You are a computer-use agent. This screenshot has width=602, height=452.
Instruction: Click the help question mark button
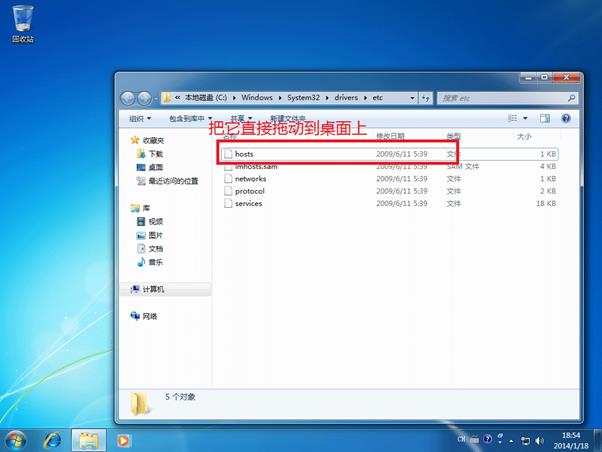[564, 118]
